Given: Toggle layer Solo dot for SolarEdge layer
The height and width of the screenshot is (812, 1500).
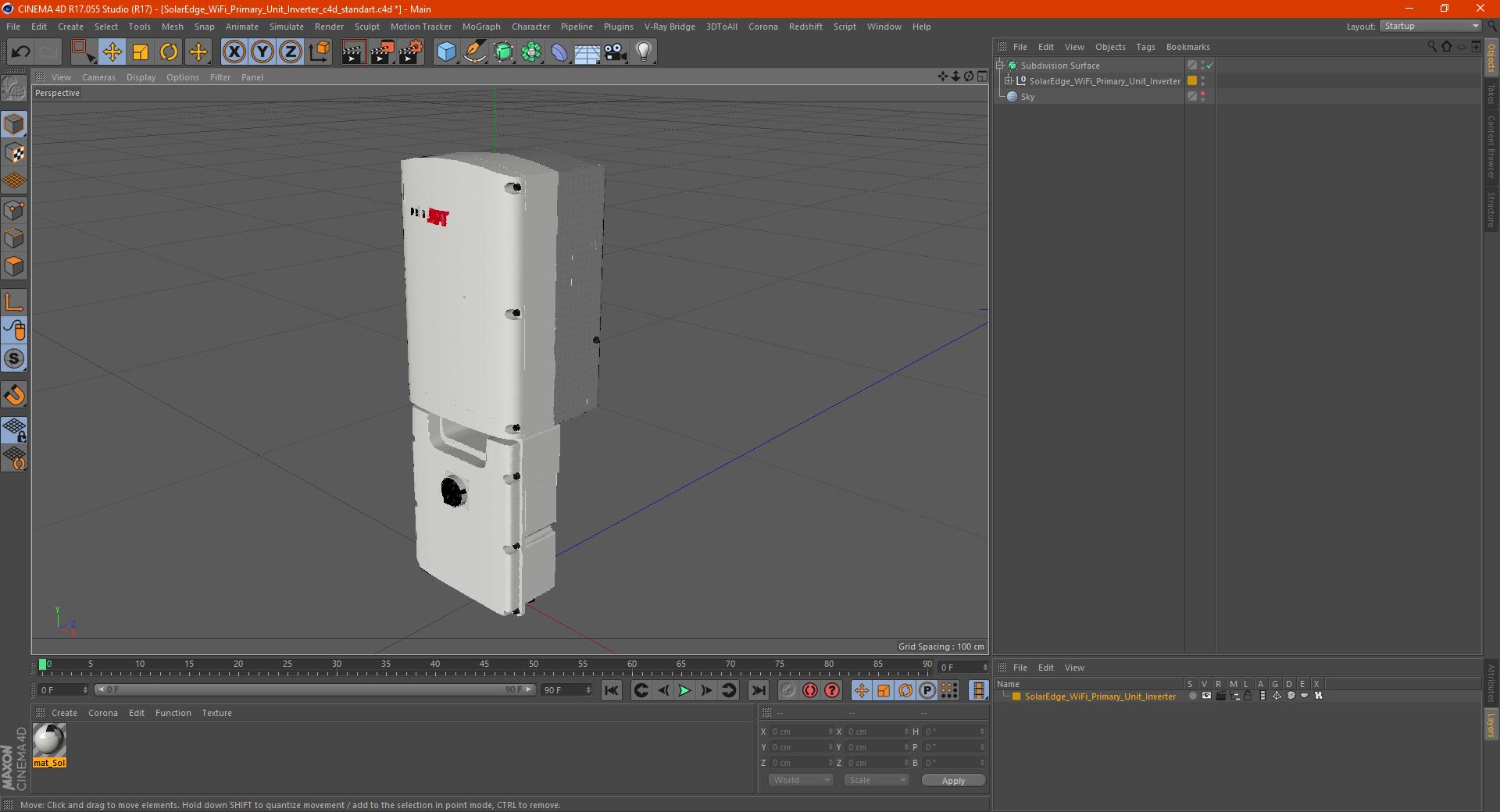Looking at the screenshot, I should click(1192, 696).
